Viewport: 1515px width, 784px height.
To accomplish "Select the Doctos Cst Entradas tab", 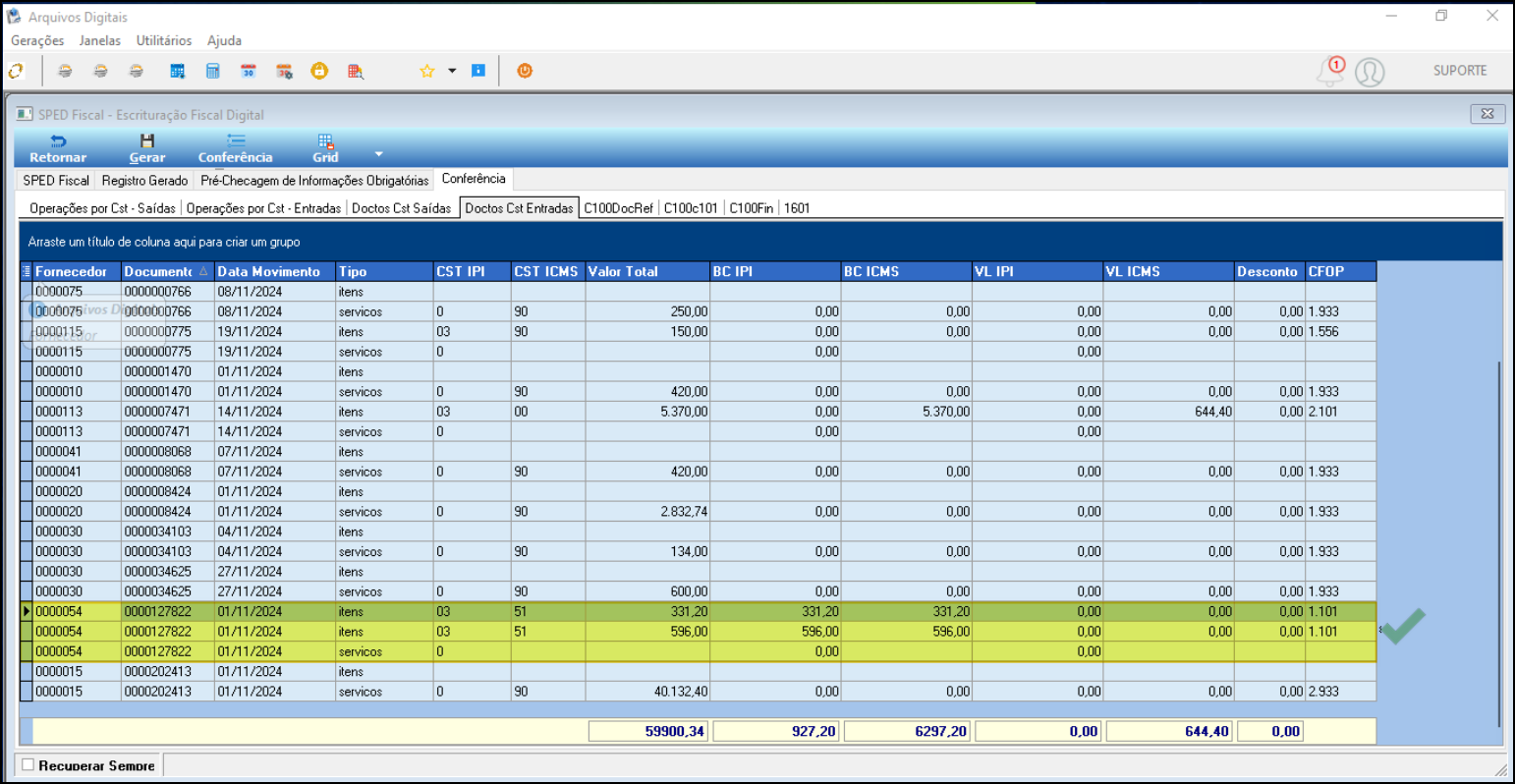I will [x=519, y=208].
